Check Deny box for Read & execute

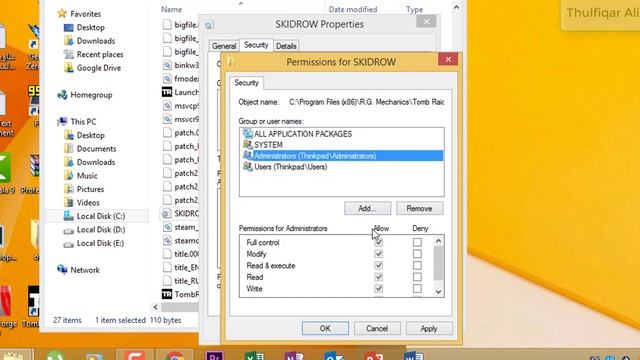coord(417,265)
